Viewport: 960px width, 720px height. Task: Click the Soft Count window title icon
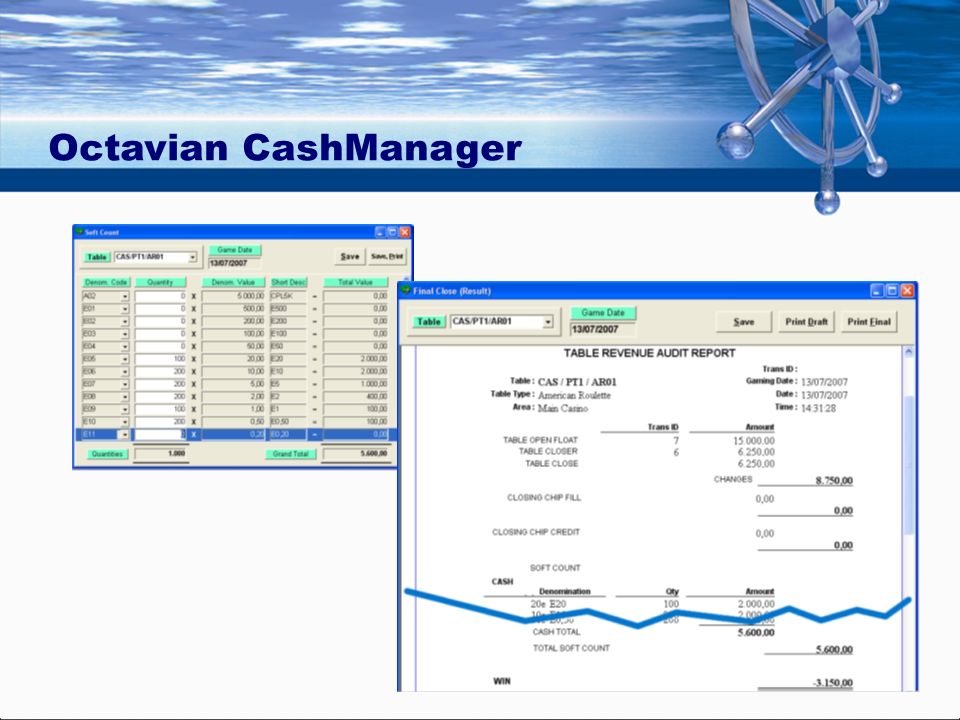pos(79,232)
